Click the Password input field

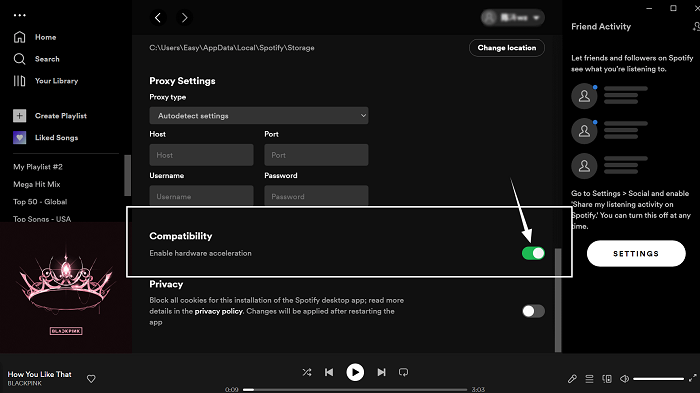click(x=316, y=196)
